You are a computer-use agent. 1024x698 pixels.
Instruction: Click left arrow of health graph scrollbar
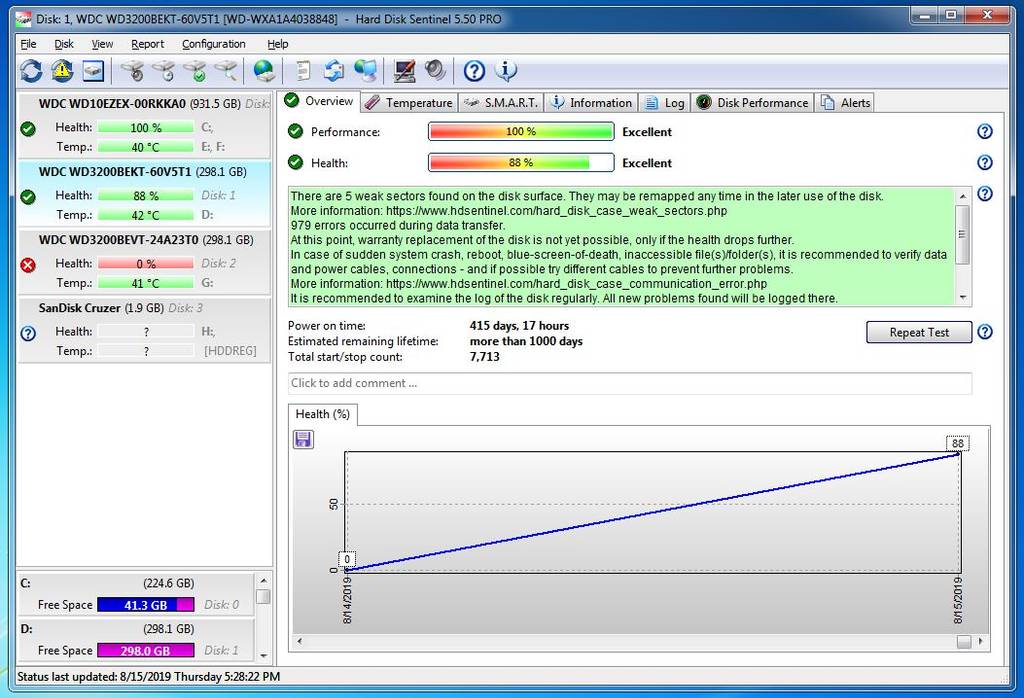pyautogui.click(x=300, y=641)
